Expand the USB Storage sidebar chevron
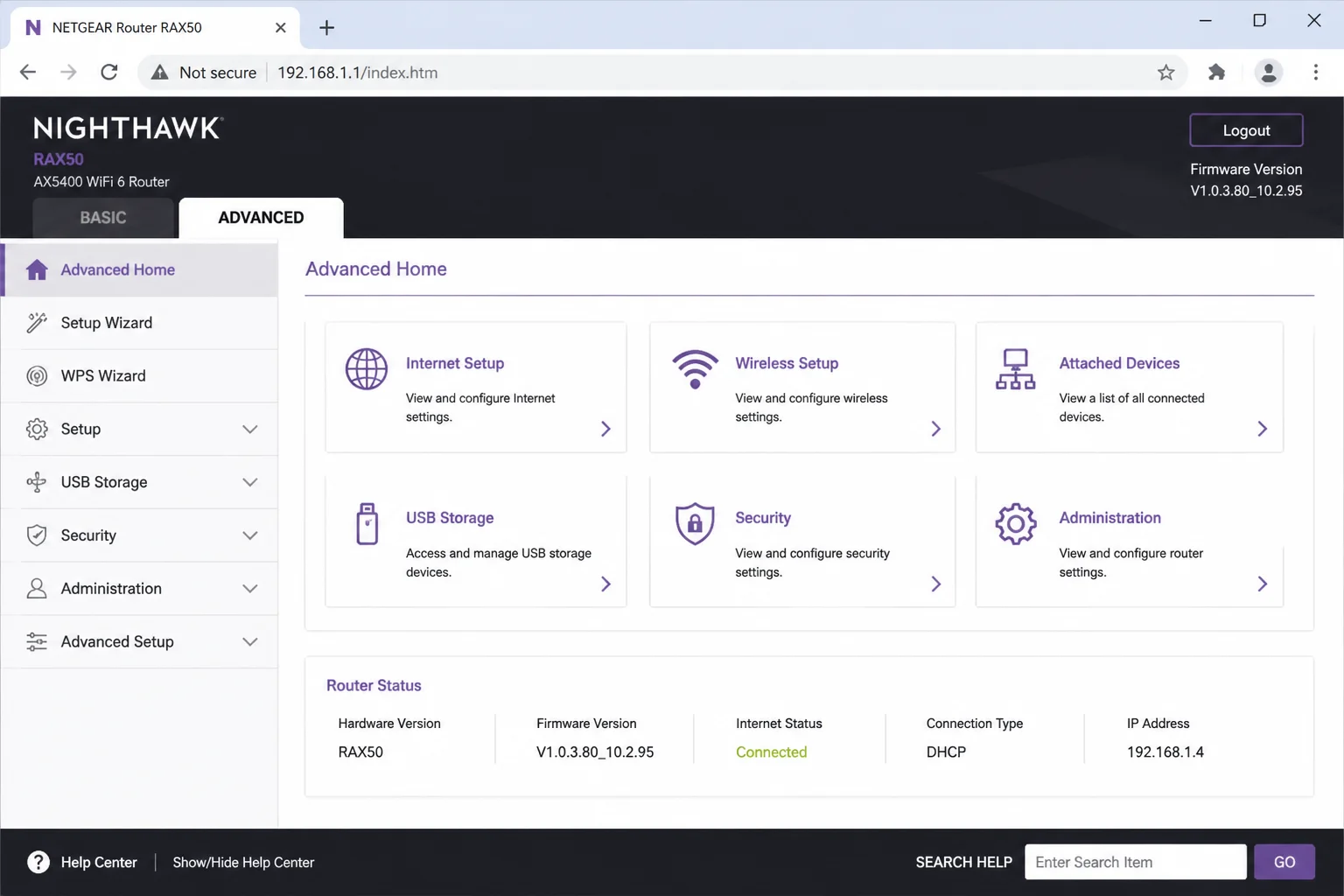The image size is (1344, 896). pyautogui.click(x=250, y=483)
